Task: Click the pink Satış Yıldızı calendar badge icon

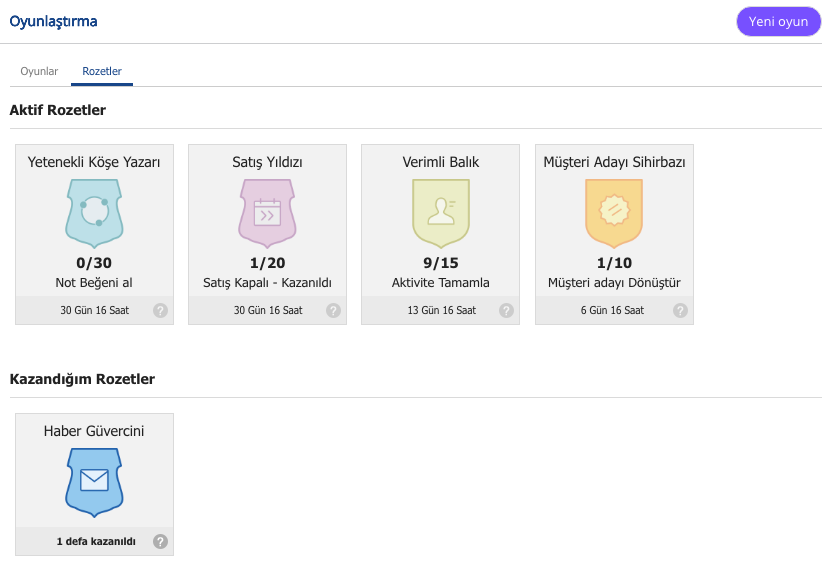Action: tap(267, 214)
